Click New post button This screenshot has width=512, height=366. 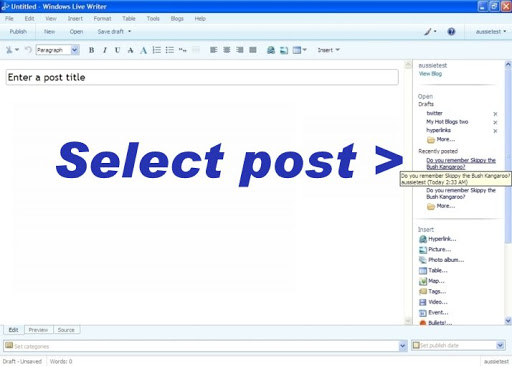pyautogui.click(x=49, y=32)
